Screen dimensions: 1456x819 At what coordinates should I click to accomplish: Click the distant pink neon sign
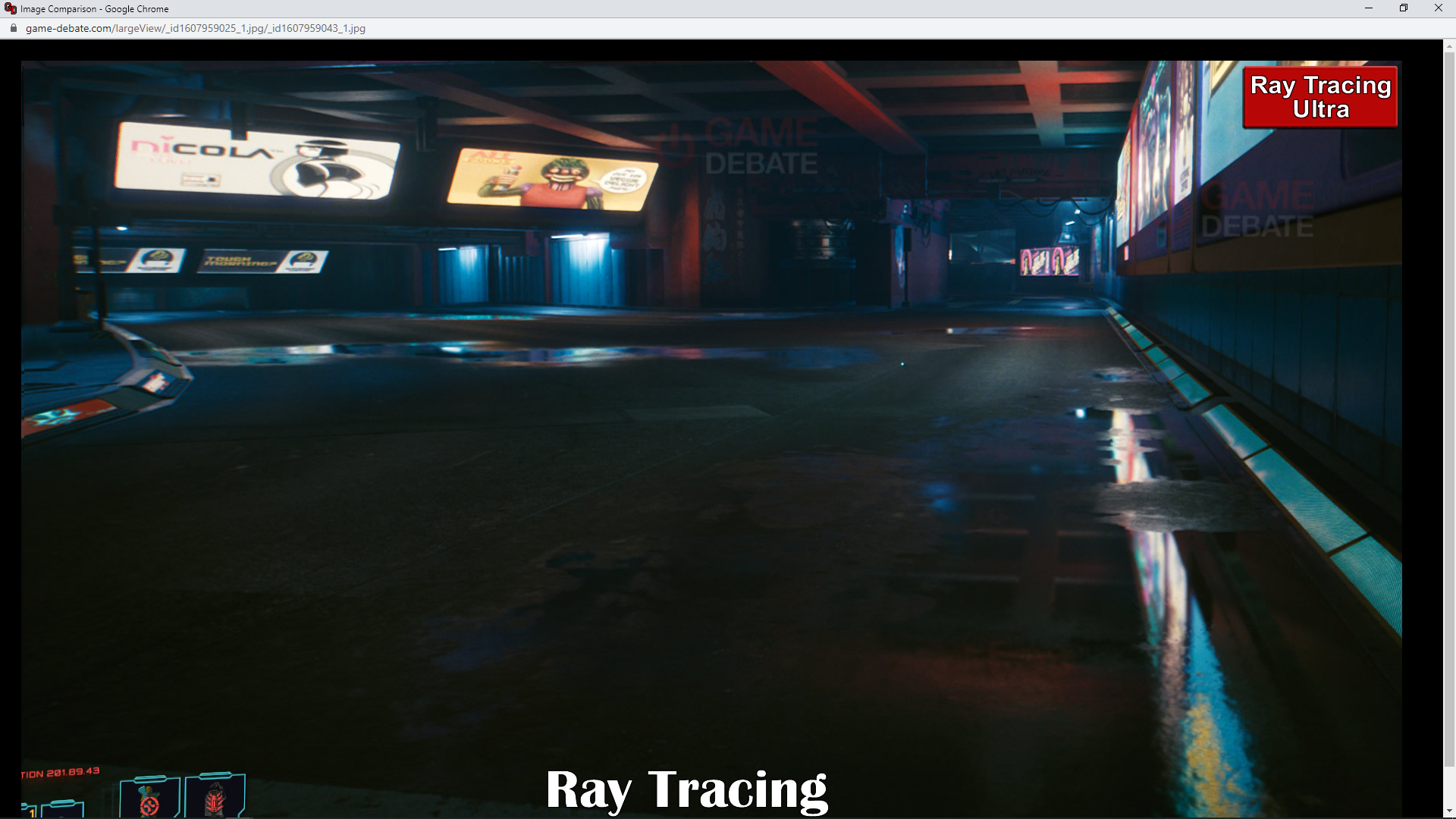pos(1049,262)
